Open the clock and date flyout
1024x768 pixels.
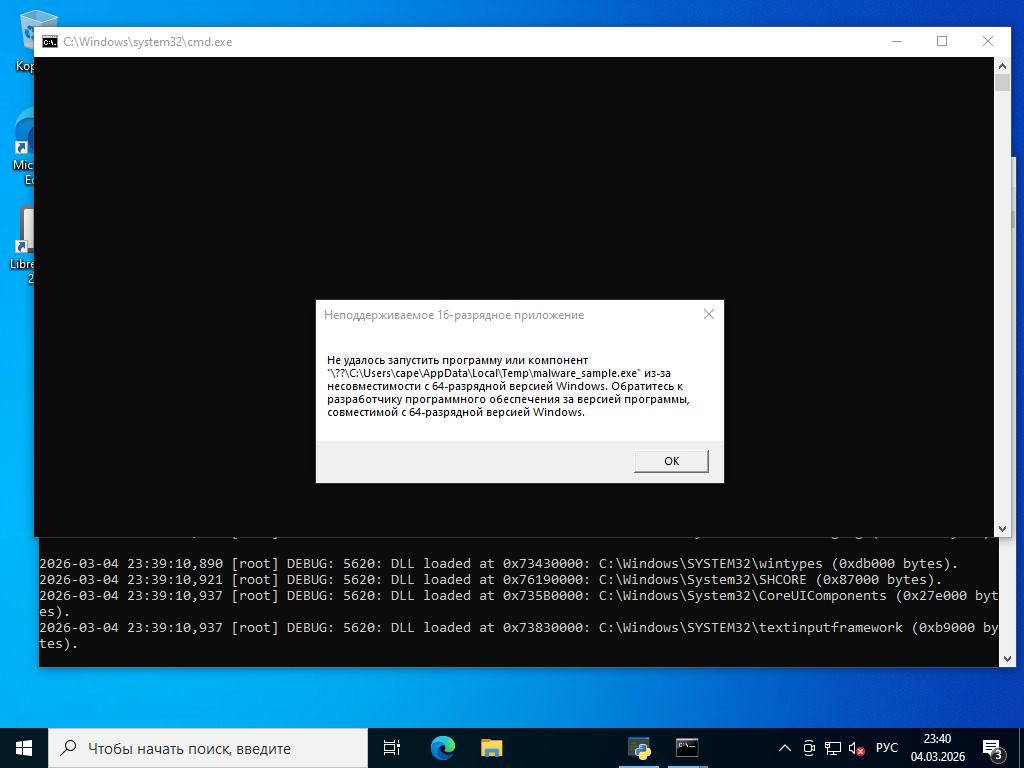point(937,748)
